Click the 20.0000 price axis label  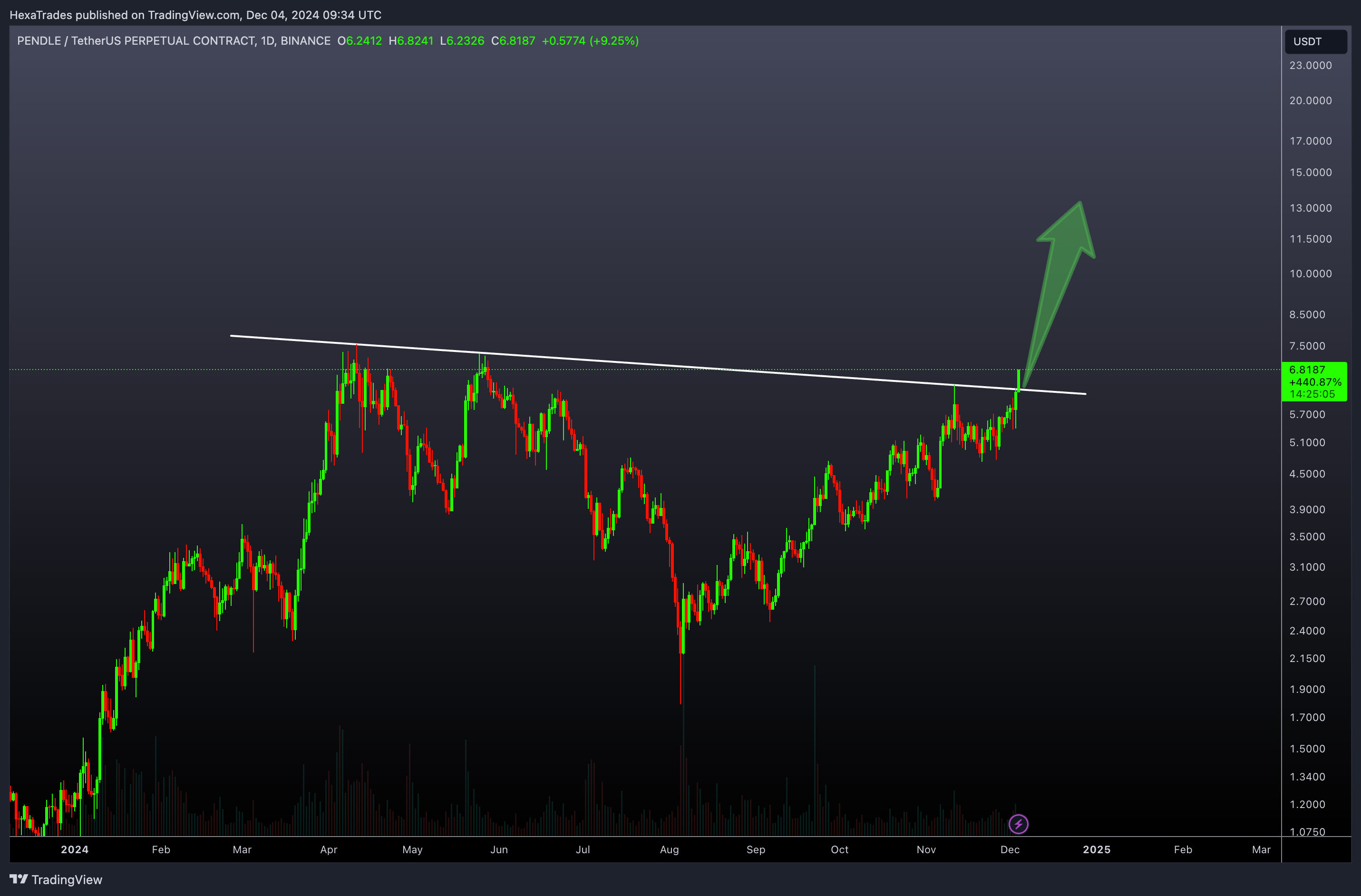(1310, 101)
